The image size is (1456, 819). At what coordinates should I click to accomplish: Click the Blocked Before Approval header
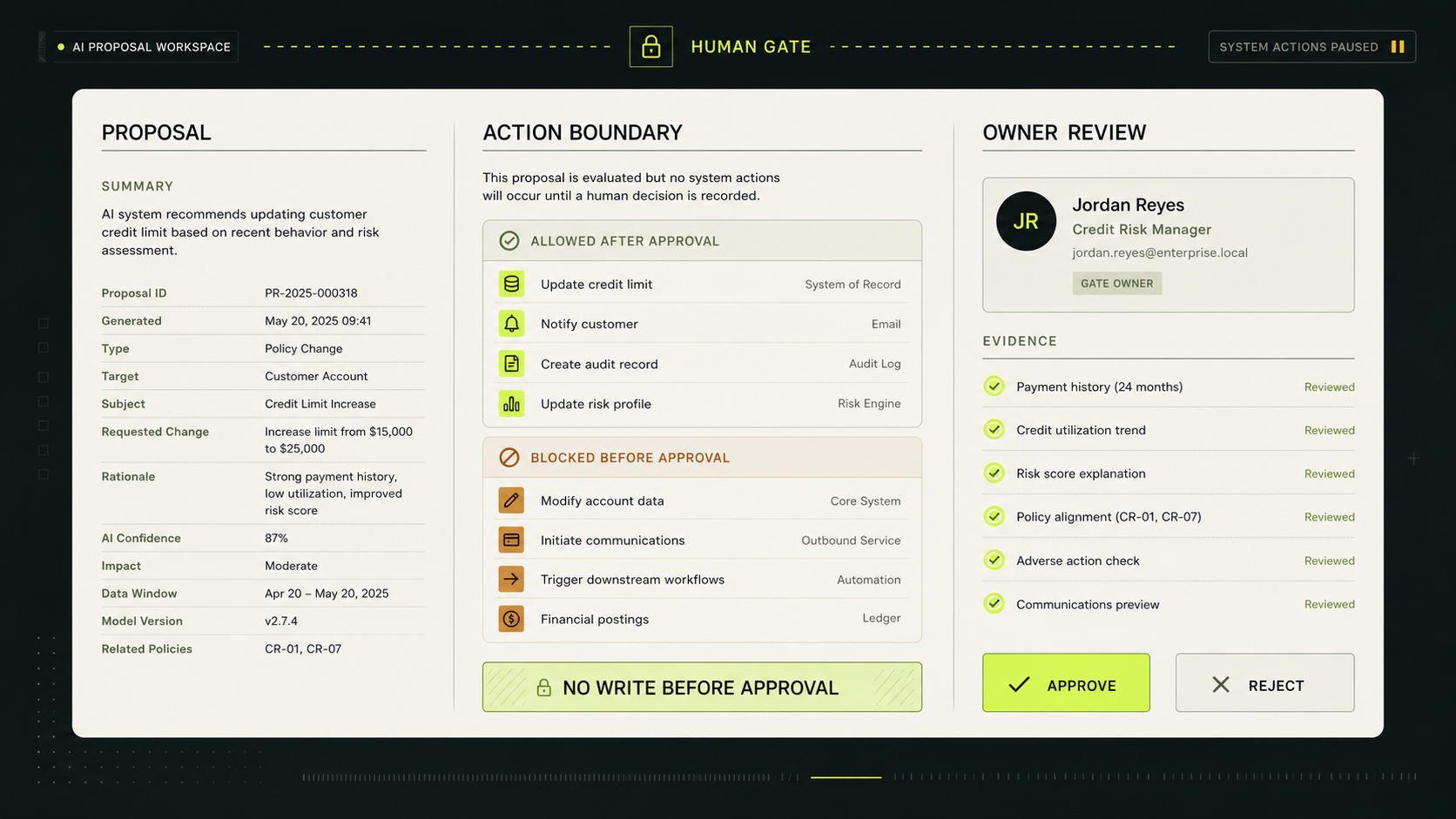click(702, 458)
